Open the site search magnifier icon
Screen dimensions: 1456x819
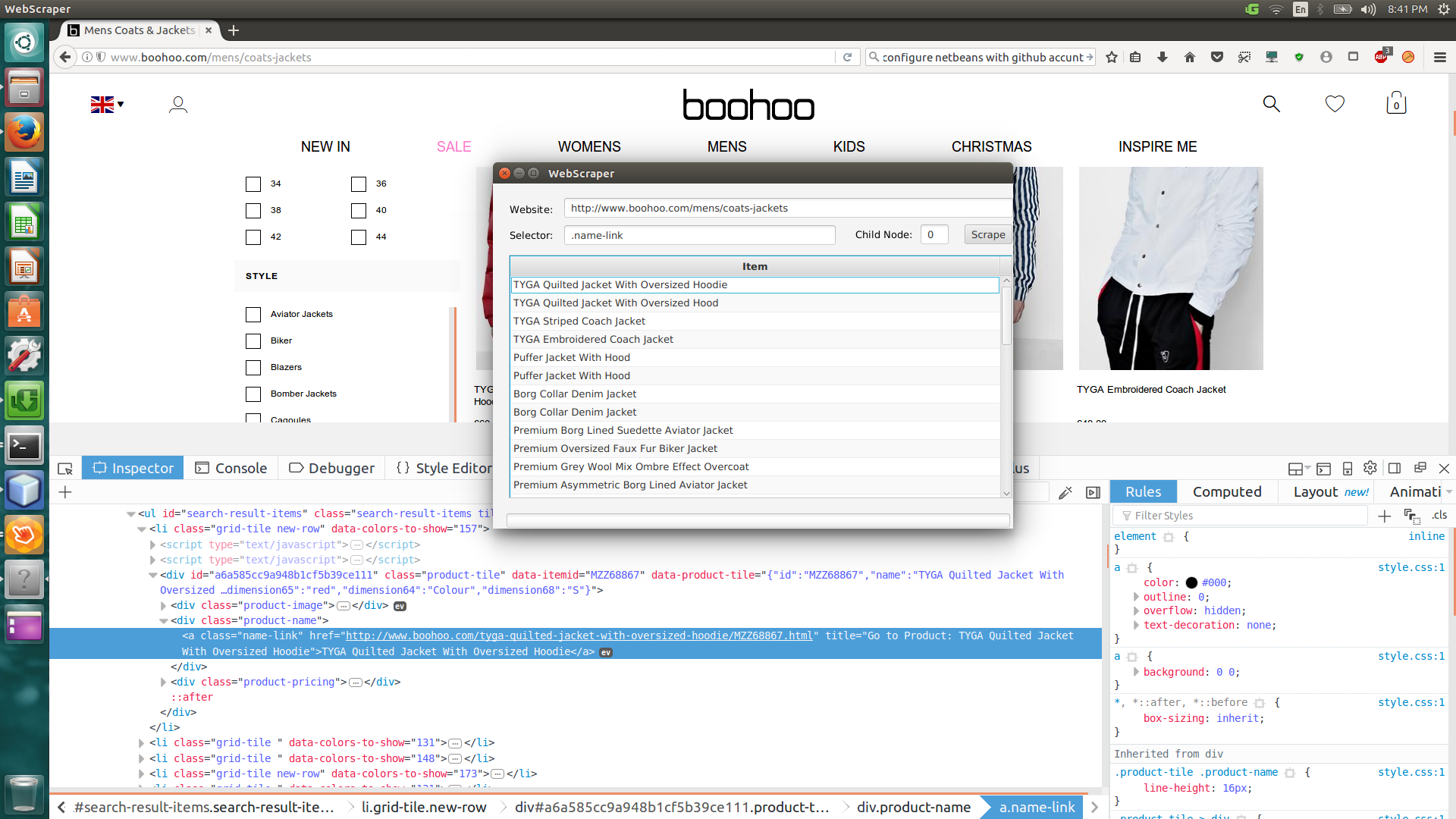coord(1271,104)
